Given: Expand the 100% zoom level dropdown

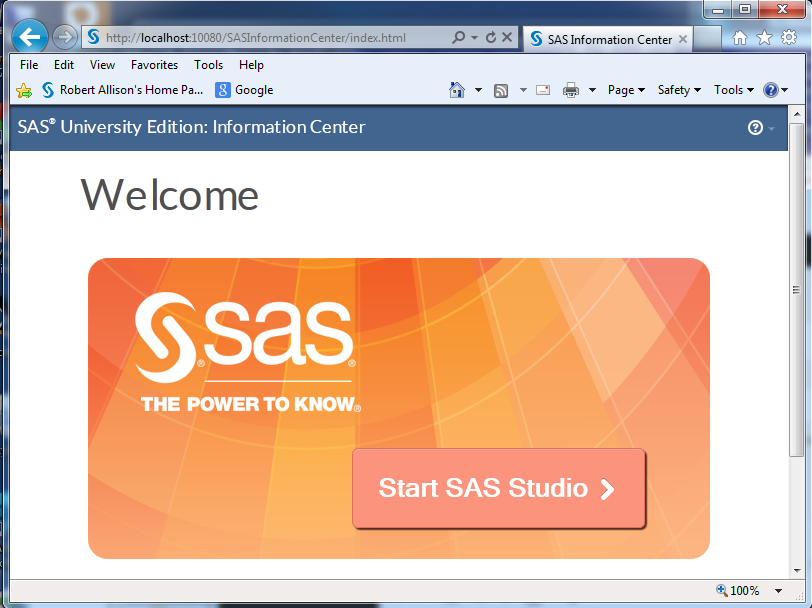Looking at the screenshot, I should pyautogui.click(x=778, y=590).
